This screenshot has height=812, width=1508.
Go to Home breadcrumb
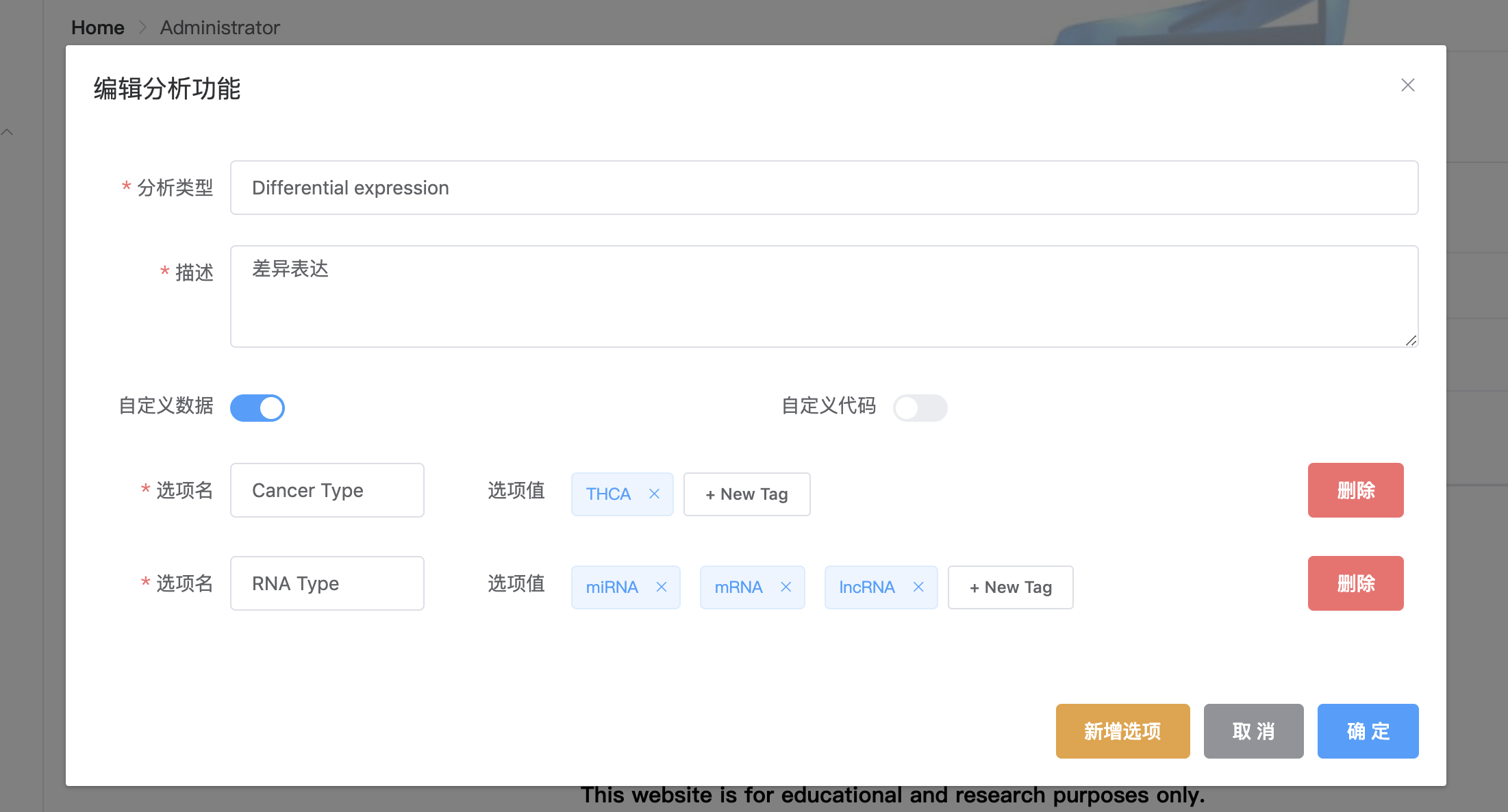pos(98,27)
